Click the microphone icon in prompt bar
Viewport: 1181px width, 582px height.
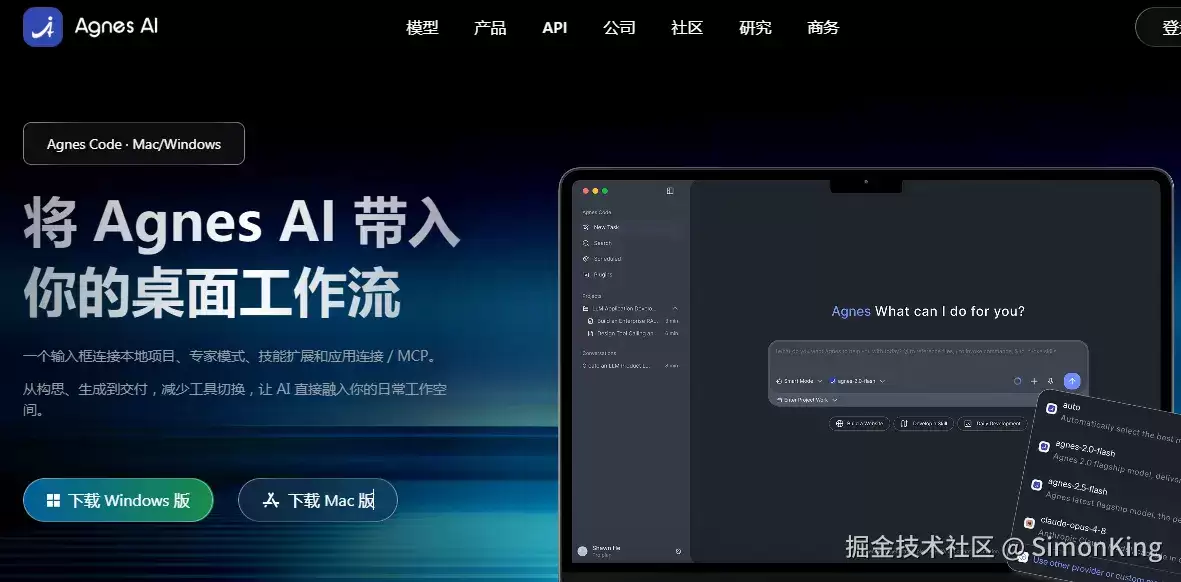coord(1051,381)
